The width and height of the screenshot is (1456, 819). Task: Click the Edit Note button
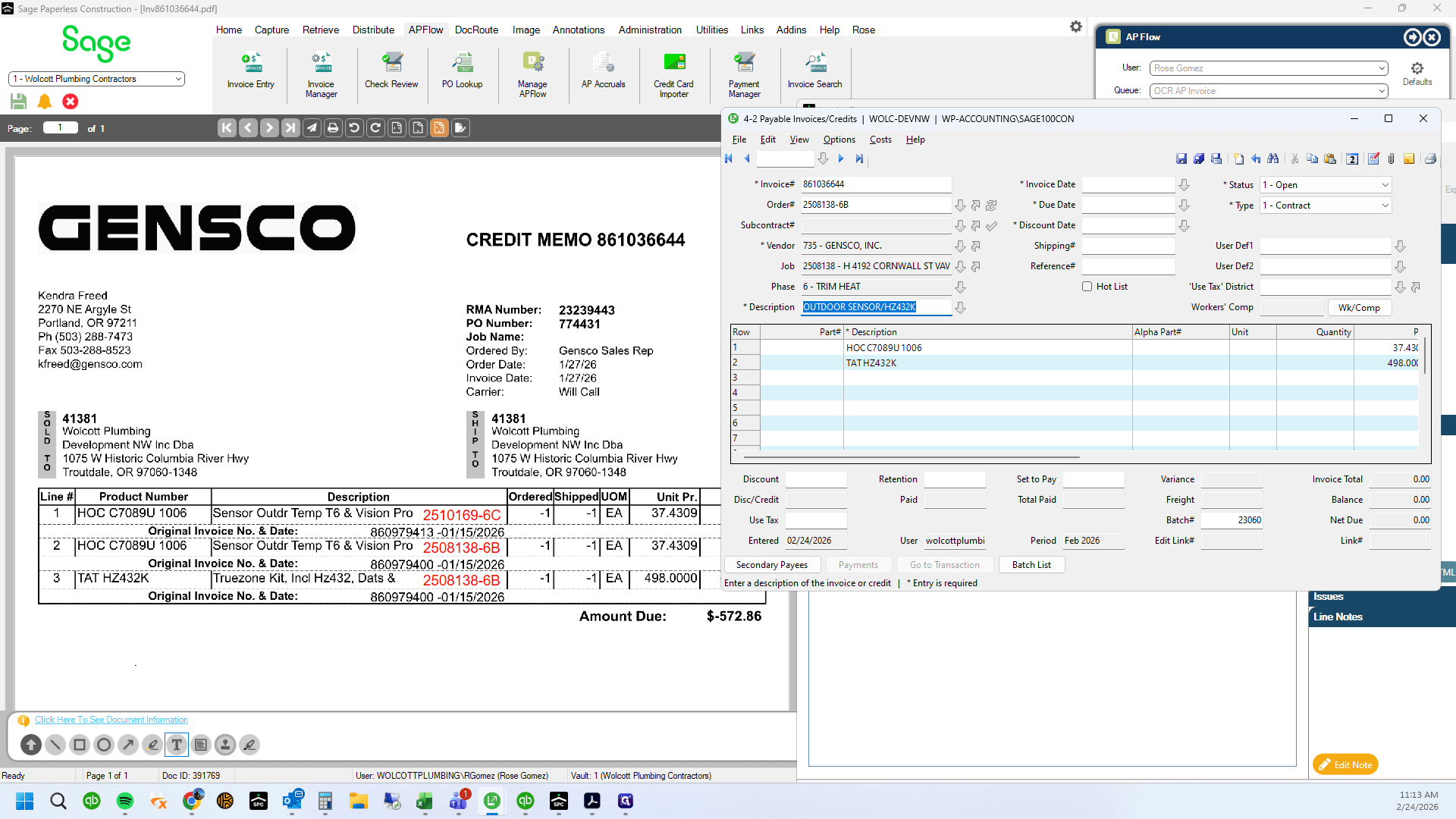pos(1345,764)
